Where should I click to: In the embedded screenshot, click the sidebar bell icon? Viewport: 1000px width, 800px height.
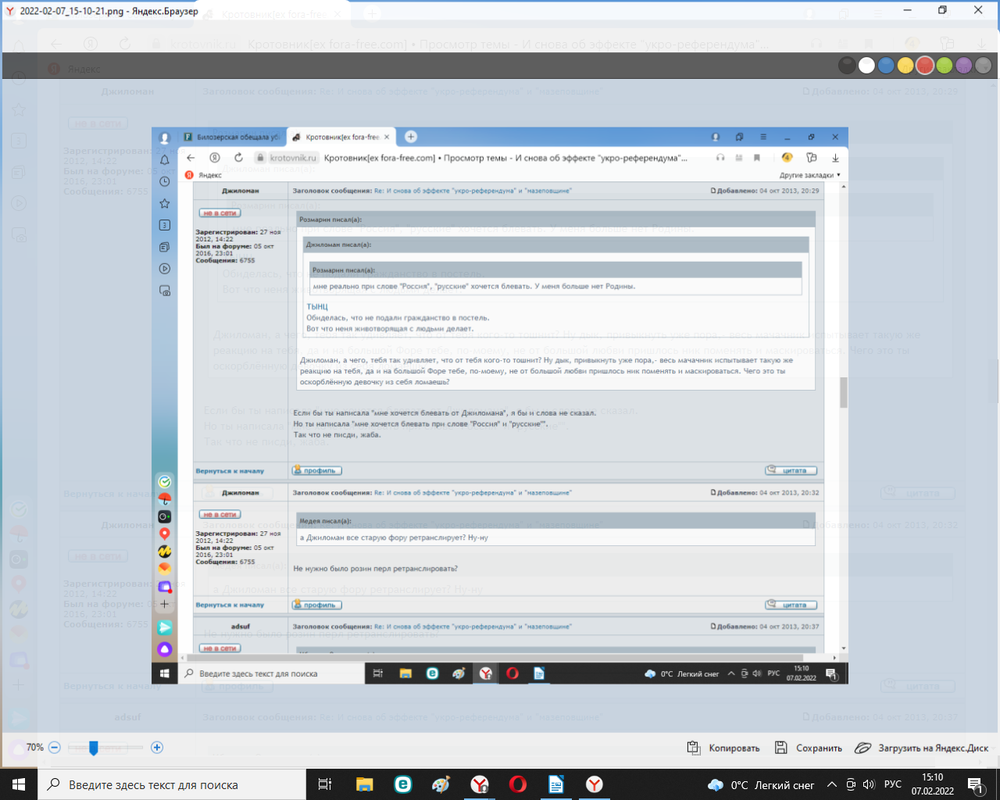[x=165, y=159]
